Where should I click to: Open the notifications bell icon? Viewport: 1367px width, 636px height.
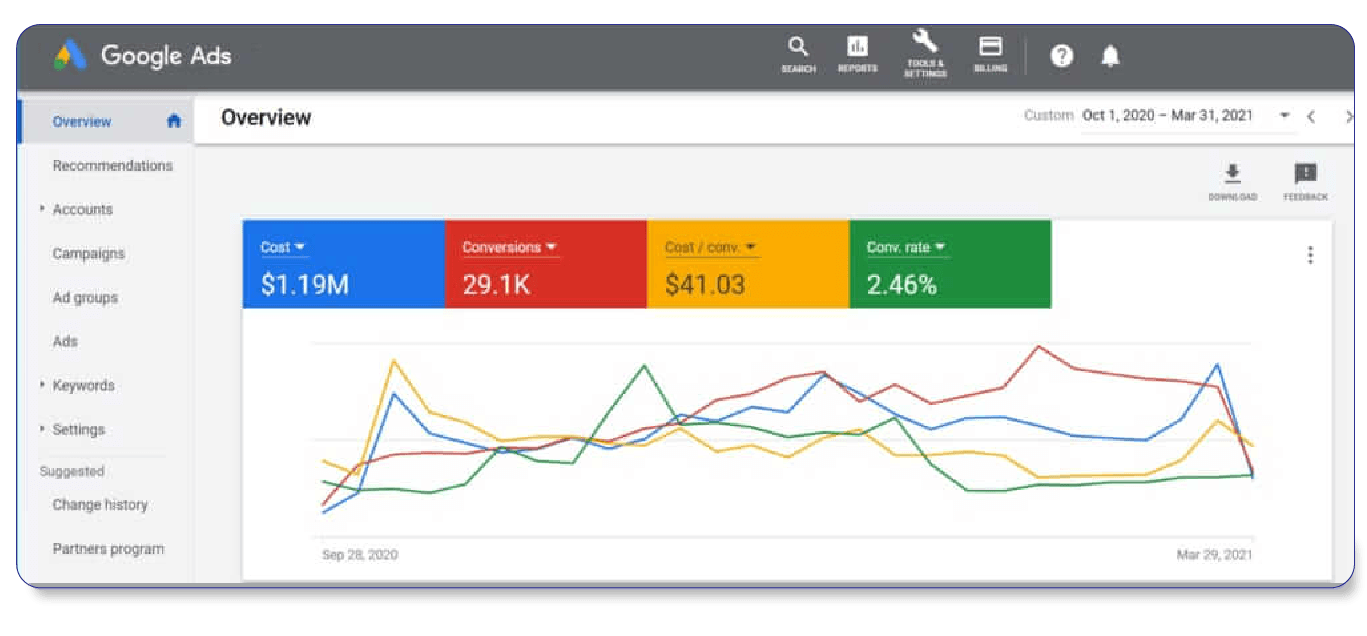click(x=1110, y=57)
